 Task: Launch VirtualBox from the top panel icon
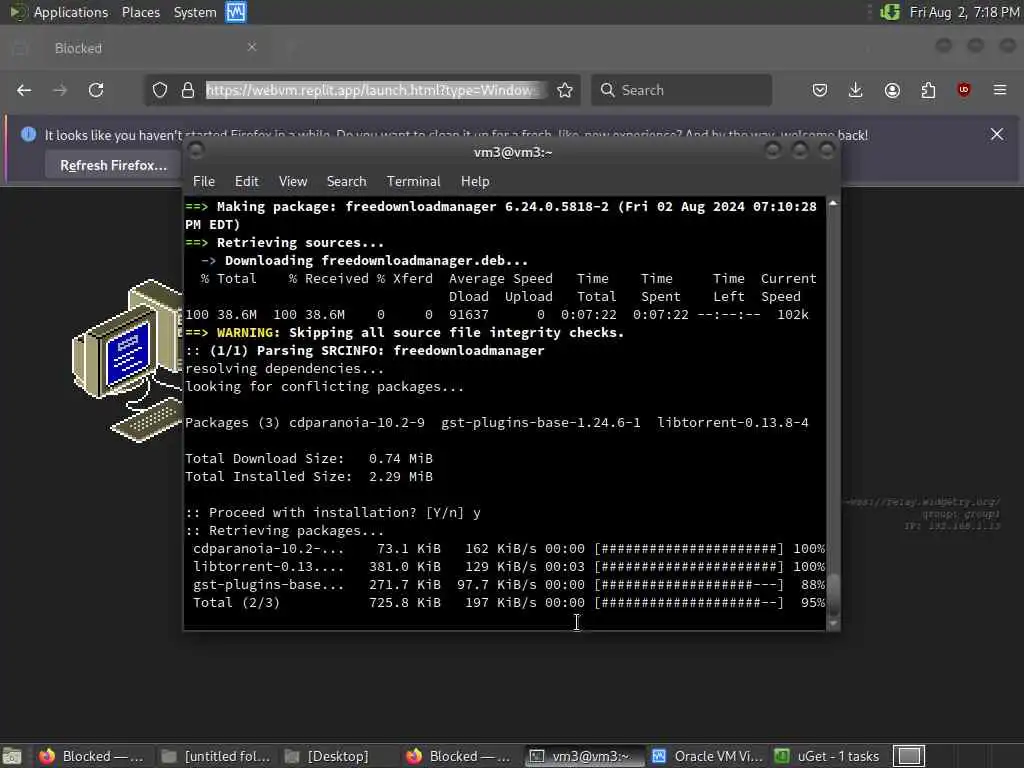[x=236, y=12]
